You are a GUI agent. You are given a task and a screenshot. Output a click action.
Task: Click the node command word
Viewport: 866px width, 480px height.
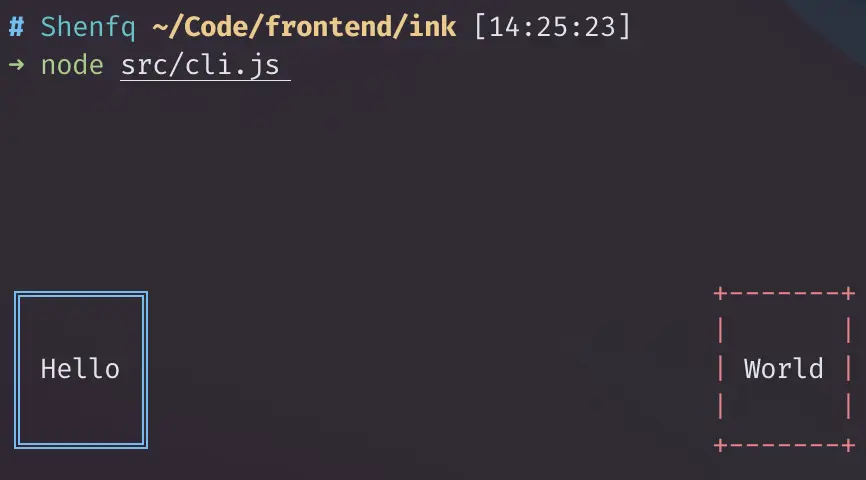tap(72, 66)
